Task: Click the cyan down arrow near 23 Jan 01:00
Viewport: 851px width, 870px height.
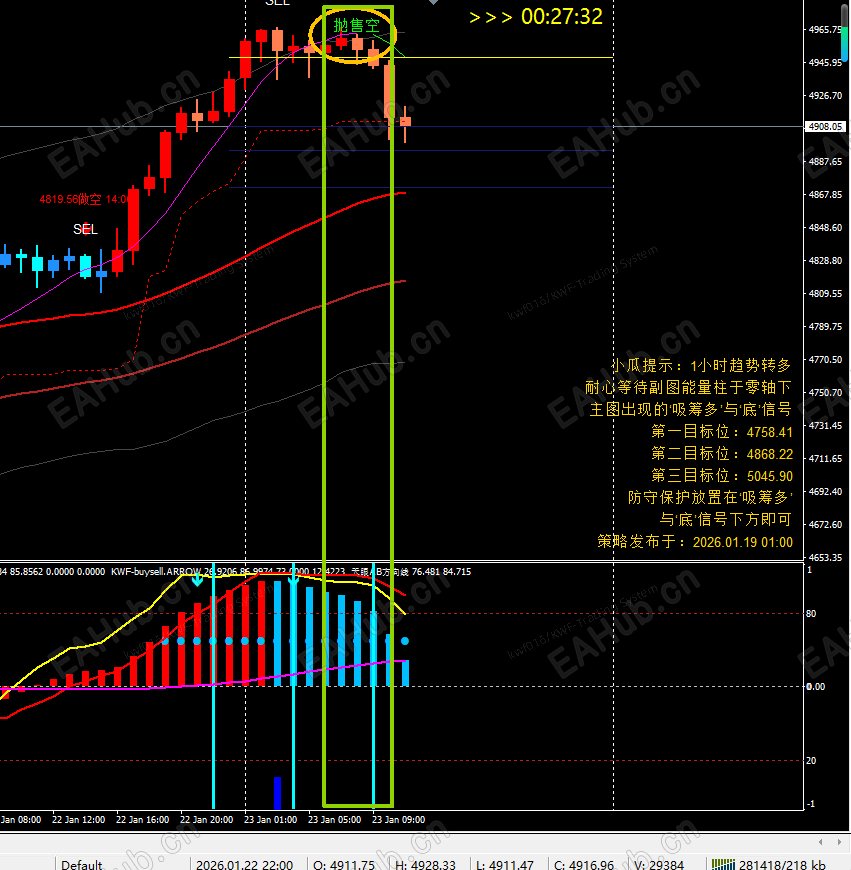Action: (x=293, y=580)
